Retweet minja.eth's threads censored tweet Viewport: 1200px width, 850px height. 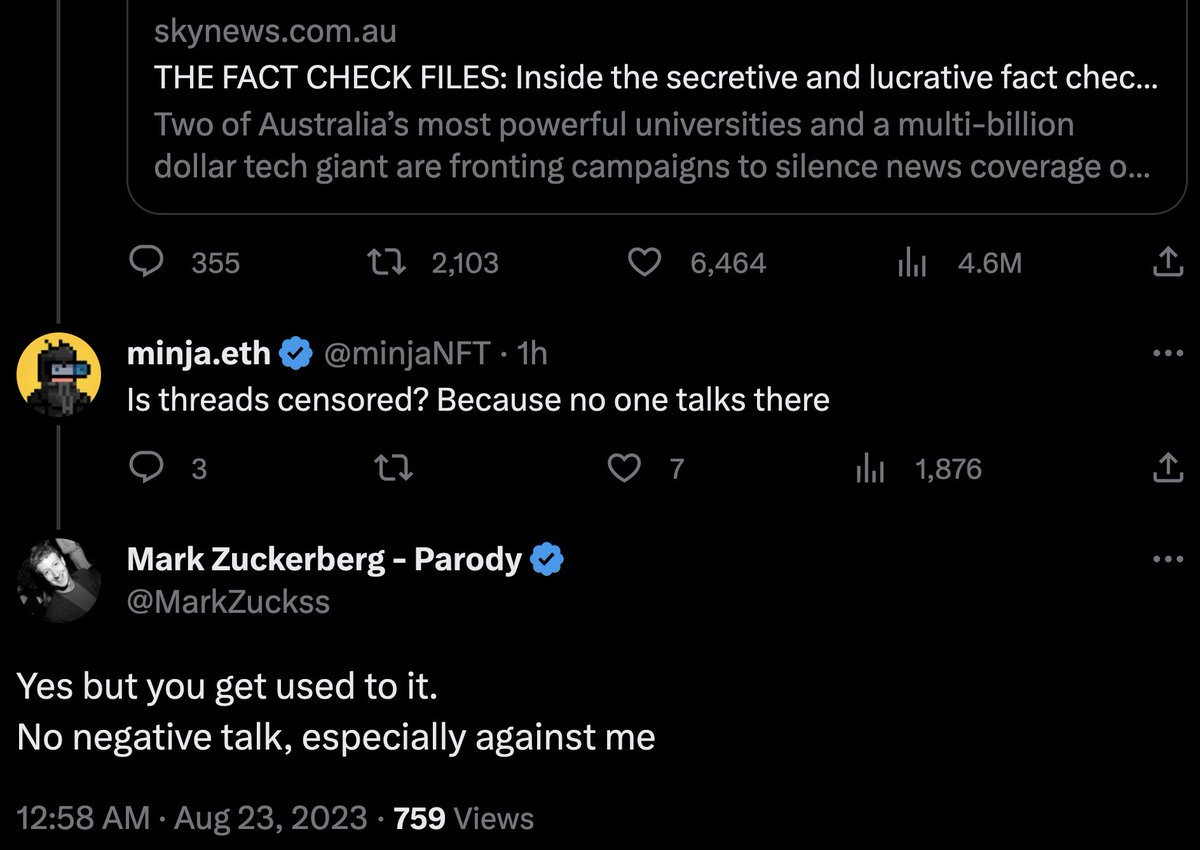pos(388,468)
